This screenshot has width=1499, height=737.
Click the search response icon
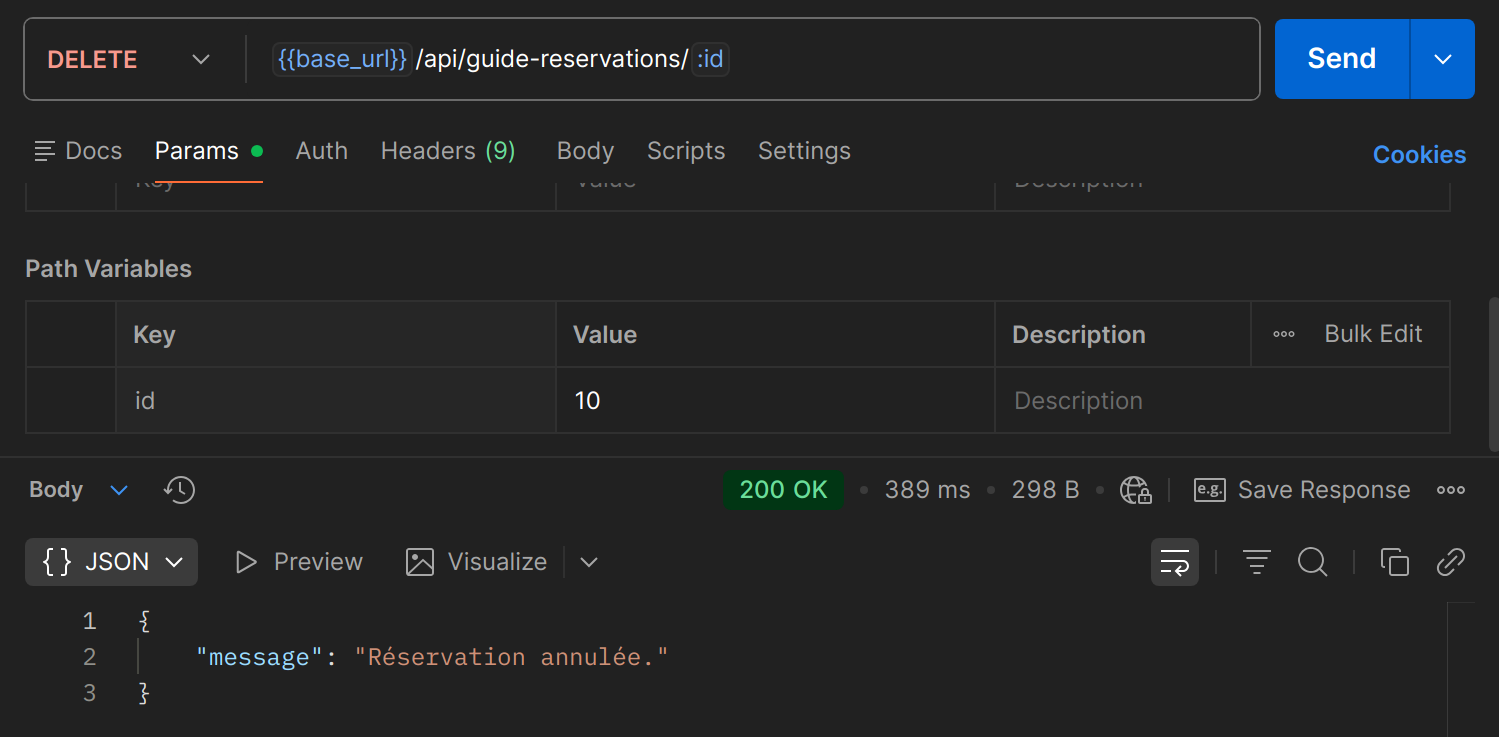tap(1313, 562)
